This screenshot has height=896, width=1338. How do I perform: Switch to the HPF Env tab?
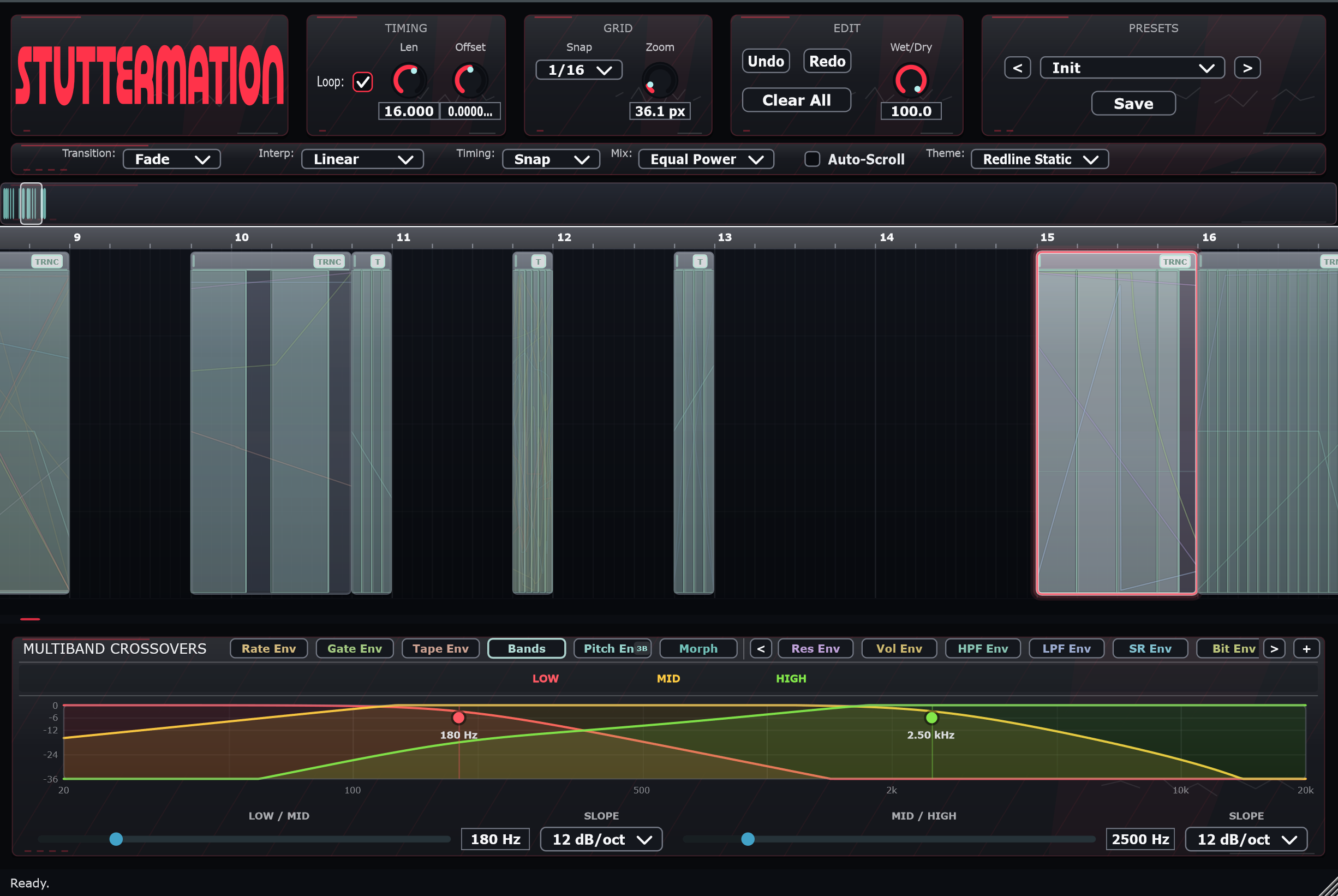[983, 649]
